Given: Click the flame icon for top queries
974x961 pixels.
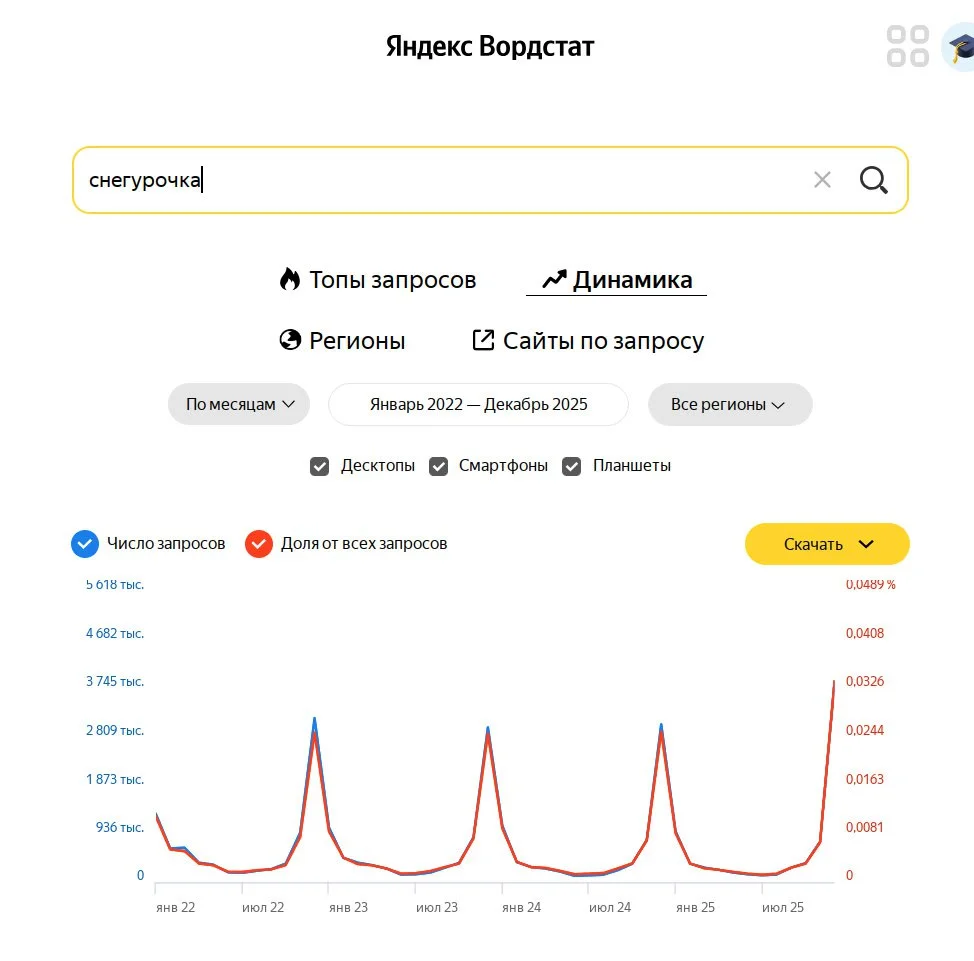Looking at the screenshot, I should click(290, 280).
